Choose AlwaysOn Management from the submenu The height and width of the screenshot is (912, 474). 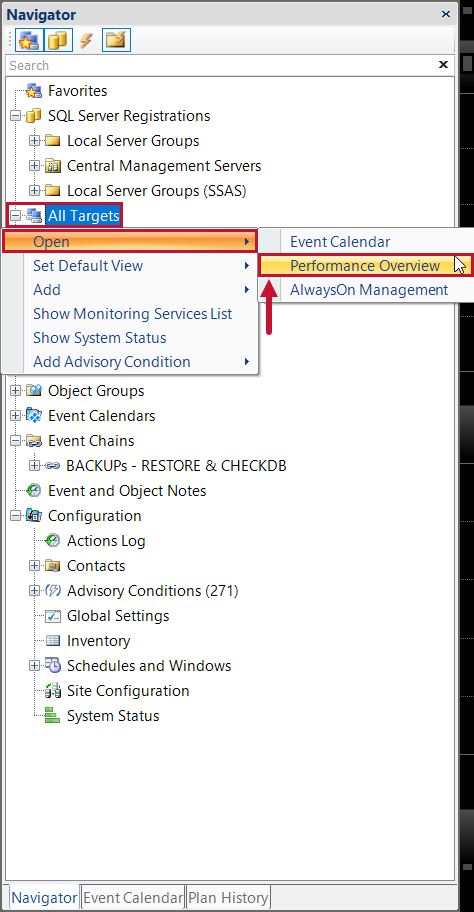click(366, 290)
